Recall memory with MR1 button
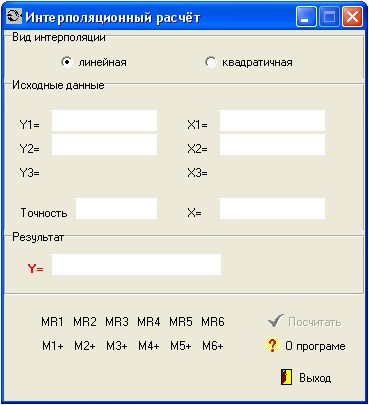Viewport: 369px width, 405px height. point(52,322)
